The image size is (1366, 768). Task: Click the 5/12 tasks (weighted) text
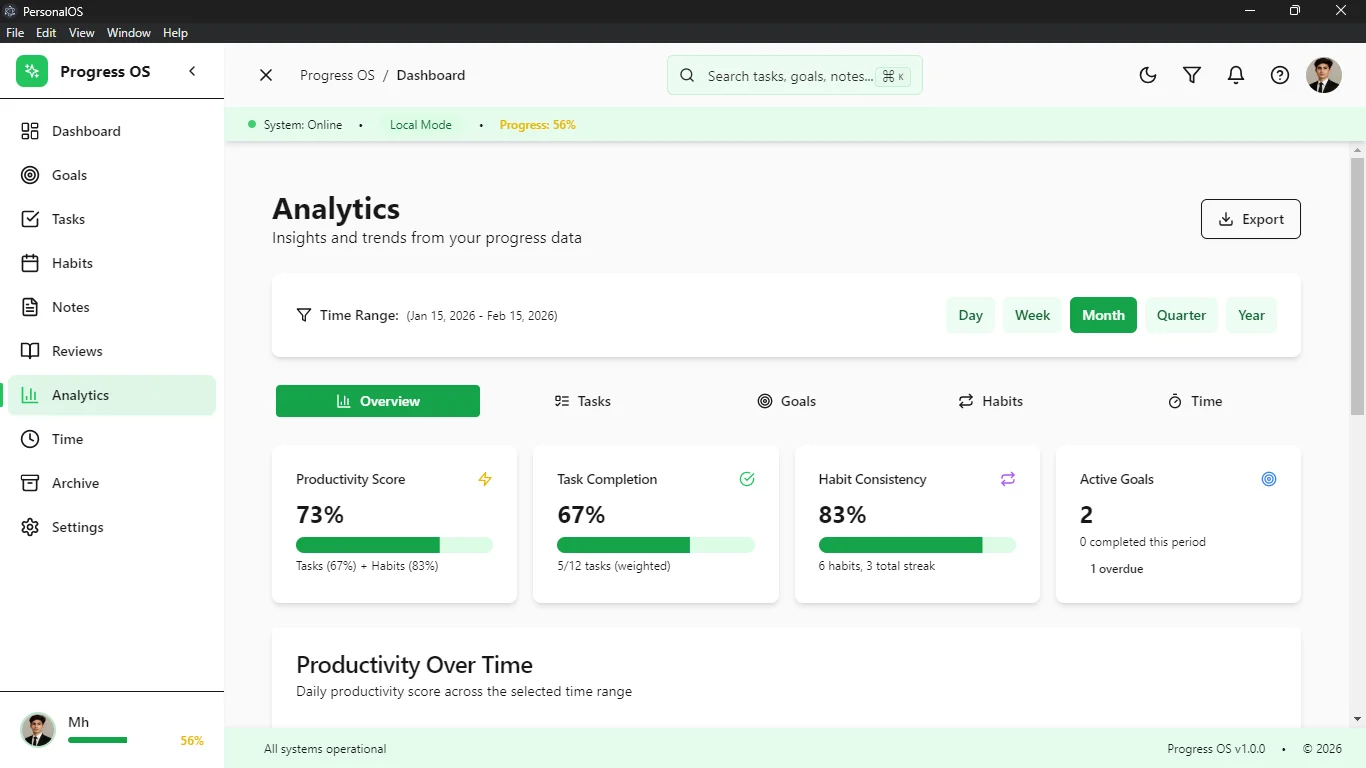(x=614, y=566)
